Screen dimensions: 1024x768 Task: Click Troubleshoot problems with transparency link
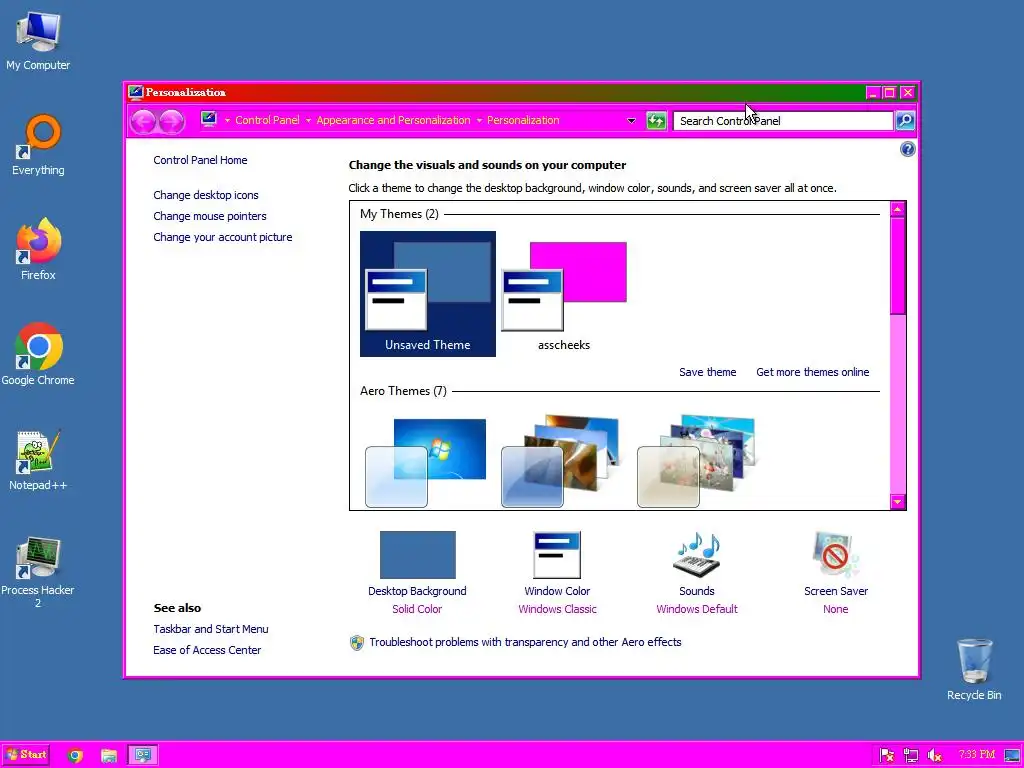coord(525,642)
